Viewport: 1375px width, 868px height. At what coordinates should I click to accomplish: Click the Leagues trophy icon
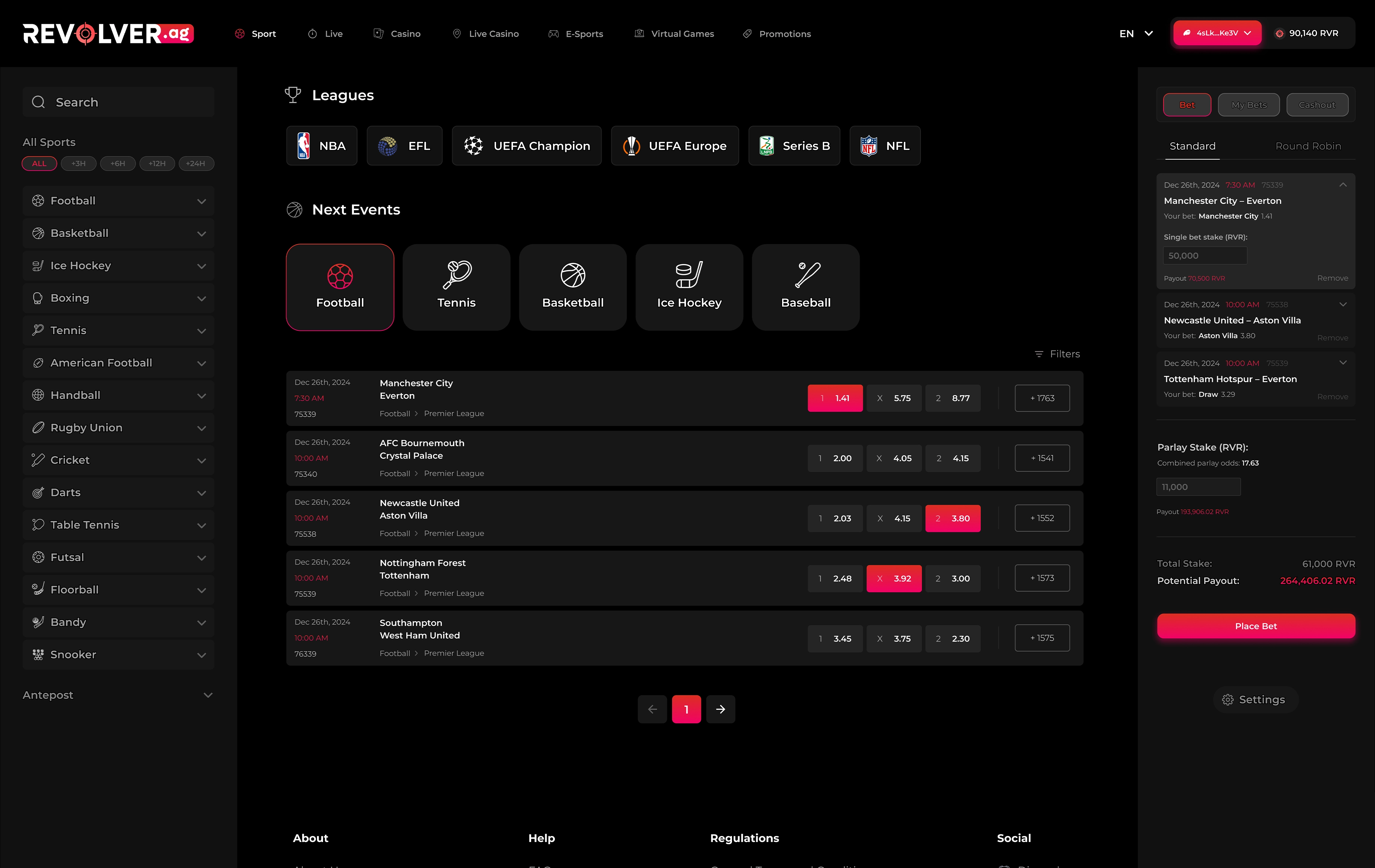293,95
